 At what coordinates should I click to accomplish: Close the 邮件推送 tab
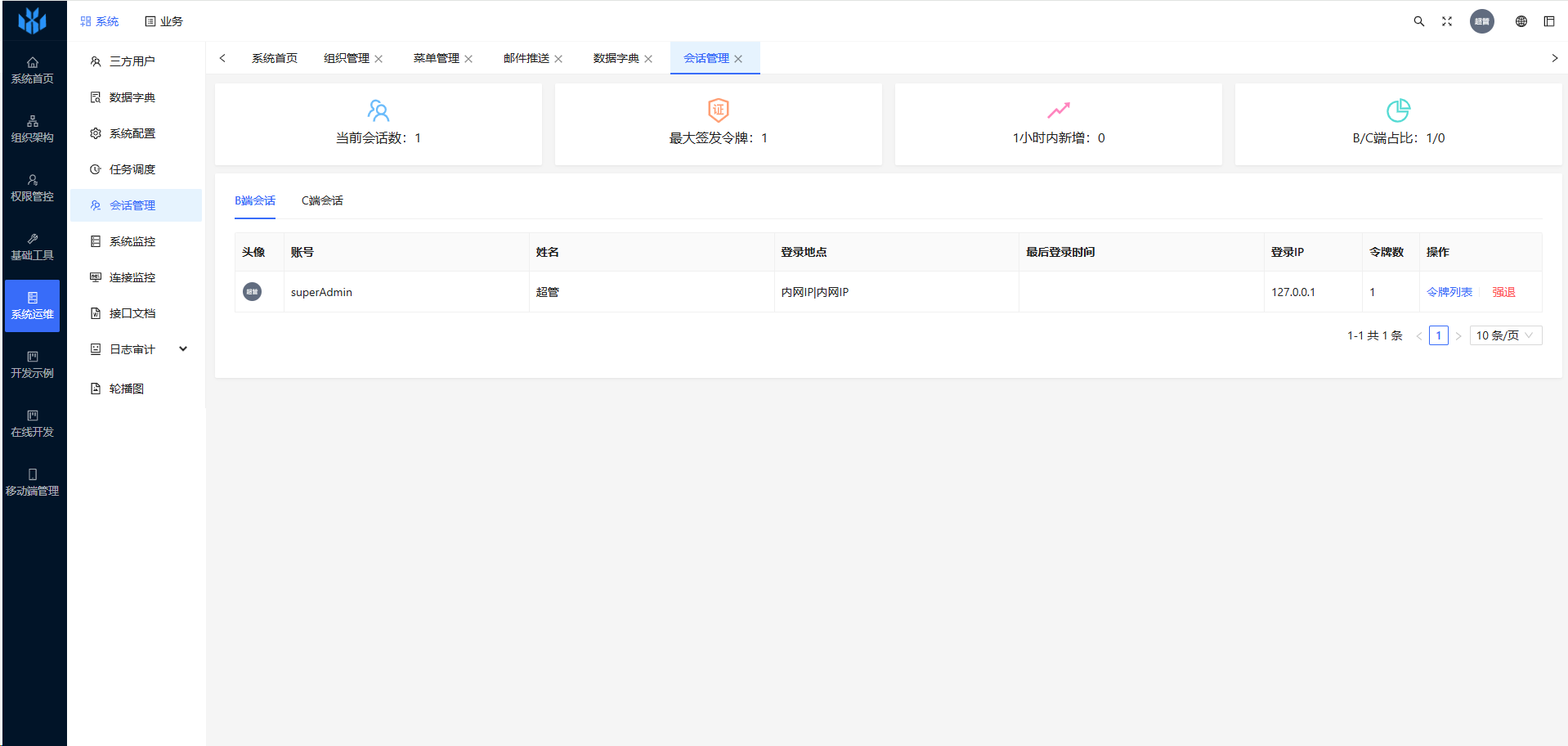pyautogui.click(x=558, y=59)
